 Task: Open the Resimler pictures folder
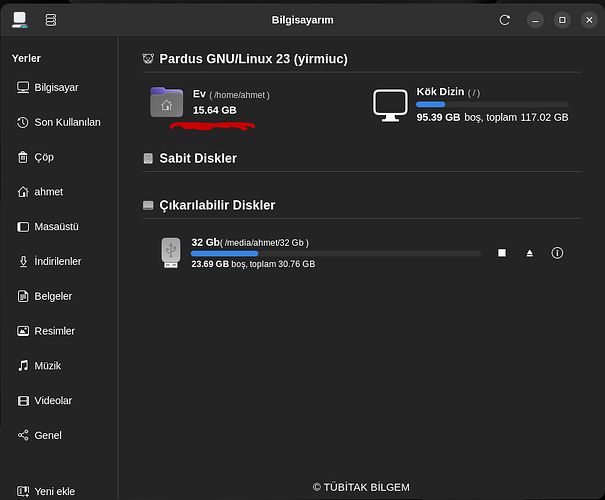(59, 331)
